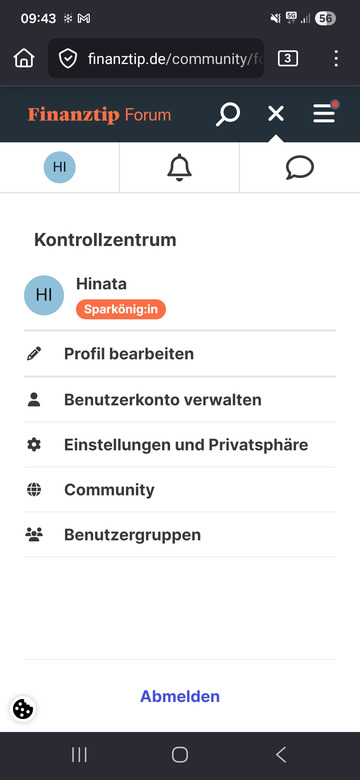Screen dimensions: 360x780
Task: Click the Finanztip Forum logo
Action: point(99,115)
